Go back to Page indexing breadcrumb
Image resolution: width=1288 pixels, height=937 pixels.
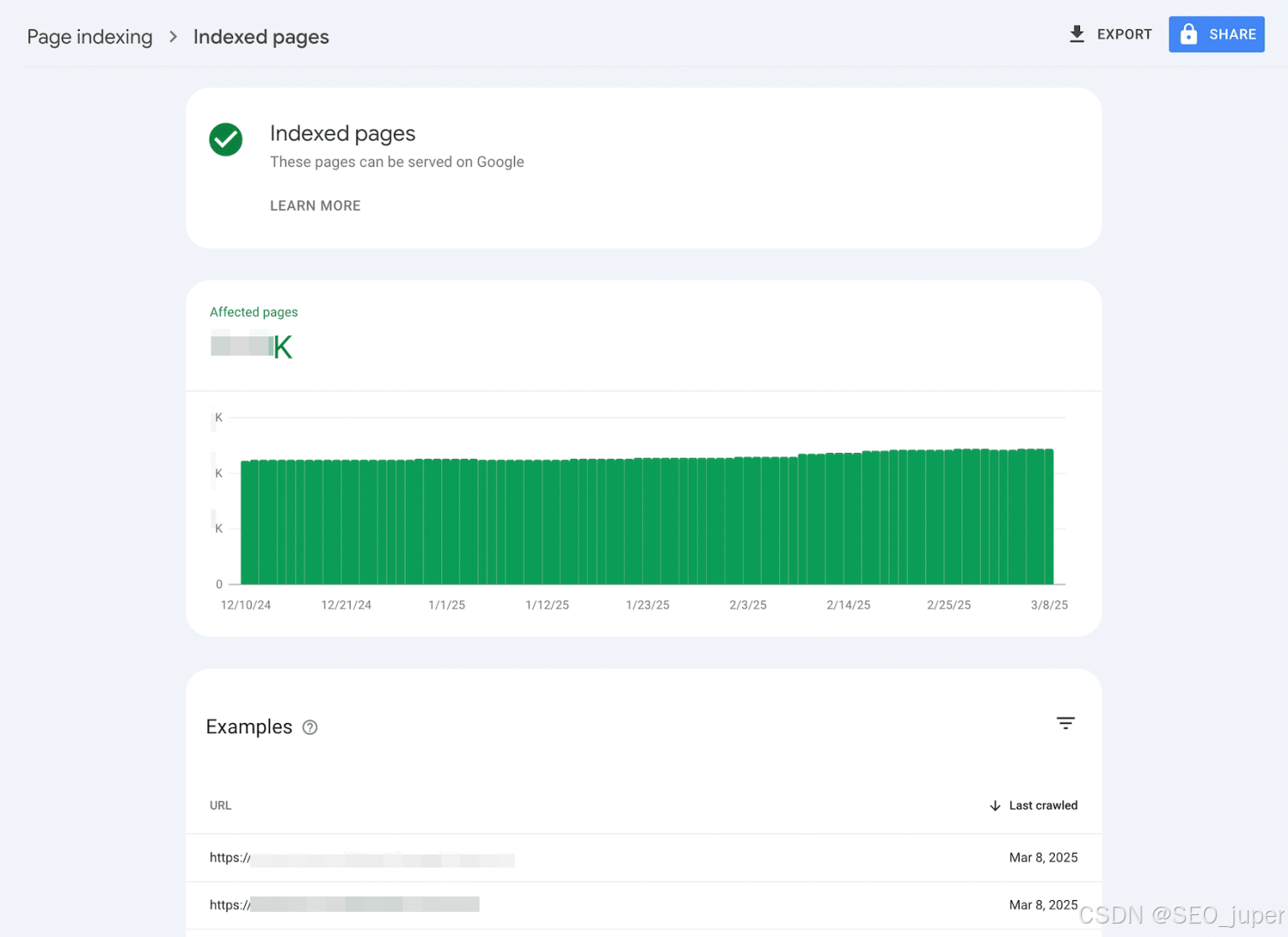point(90,37)
